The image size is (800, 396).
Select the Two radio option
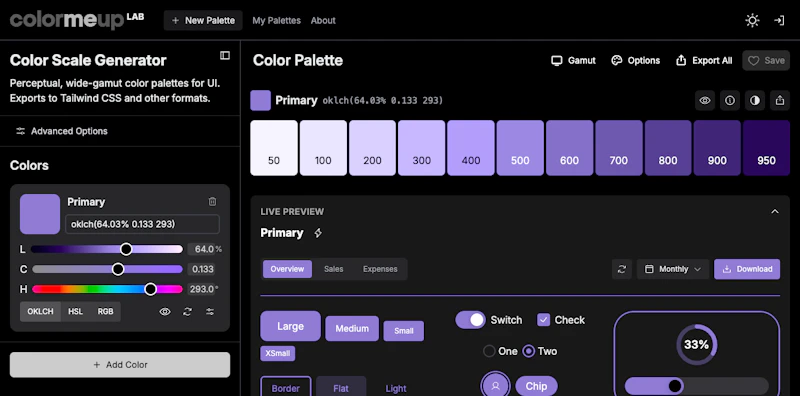(x=529, y=351)
